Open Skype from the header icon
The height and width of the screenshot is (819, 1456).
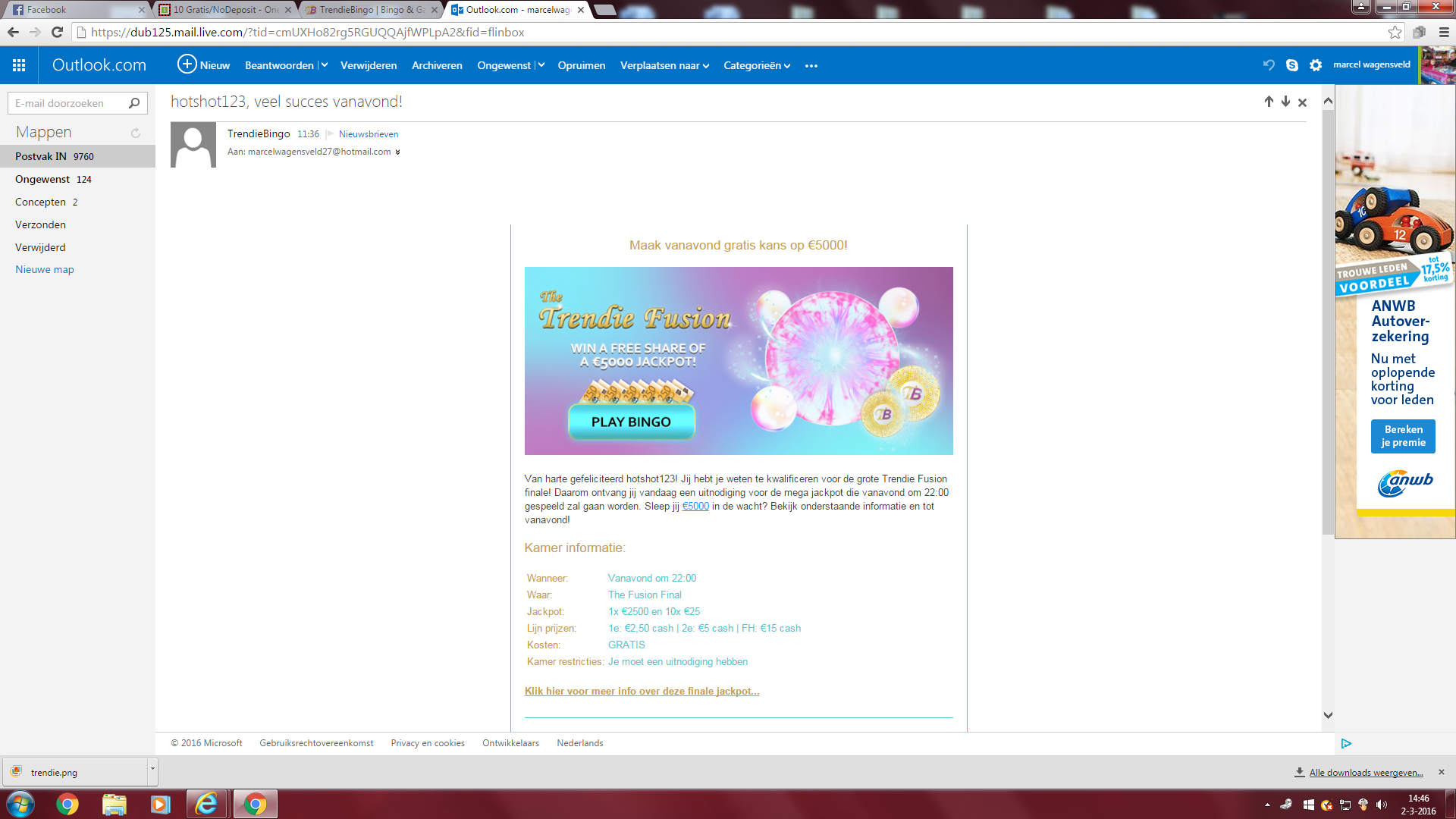click(1291, 65)
